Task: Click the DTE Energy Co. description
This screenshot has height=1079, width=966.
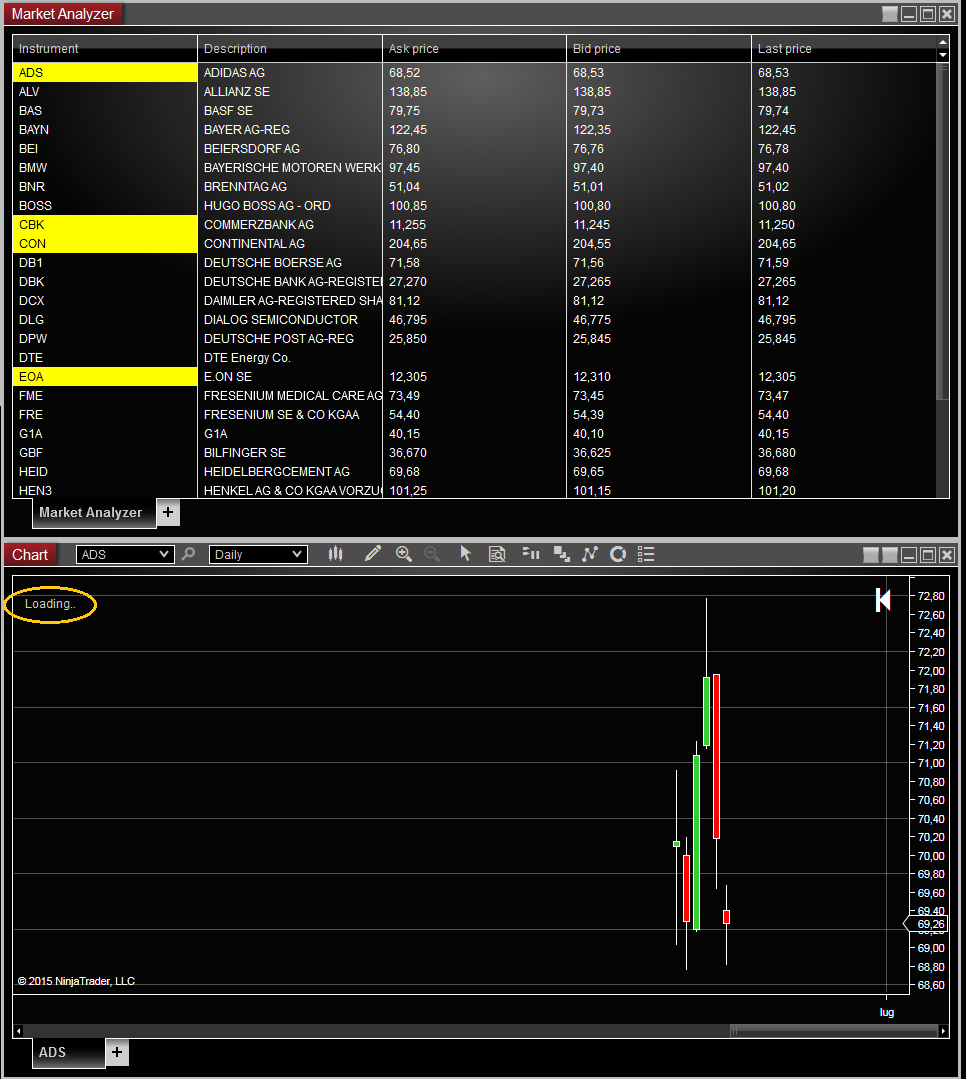Action: tap(247, 358)
